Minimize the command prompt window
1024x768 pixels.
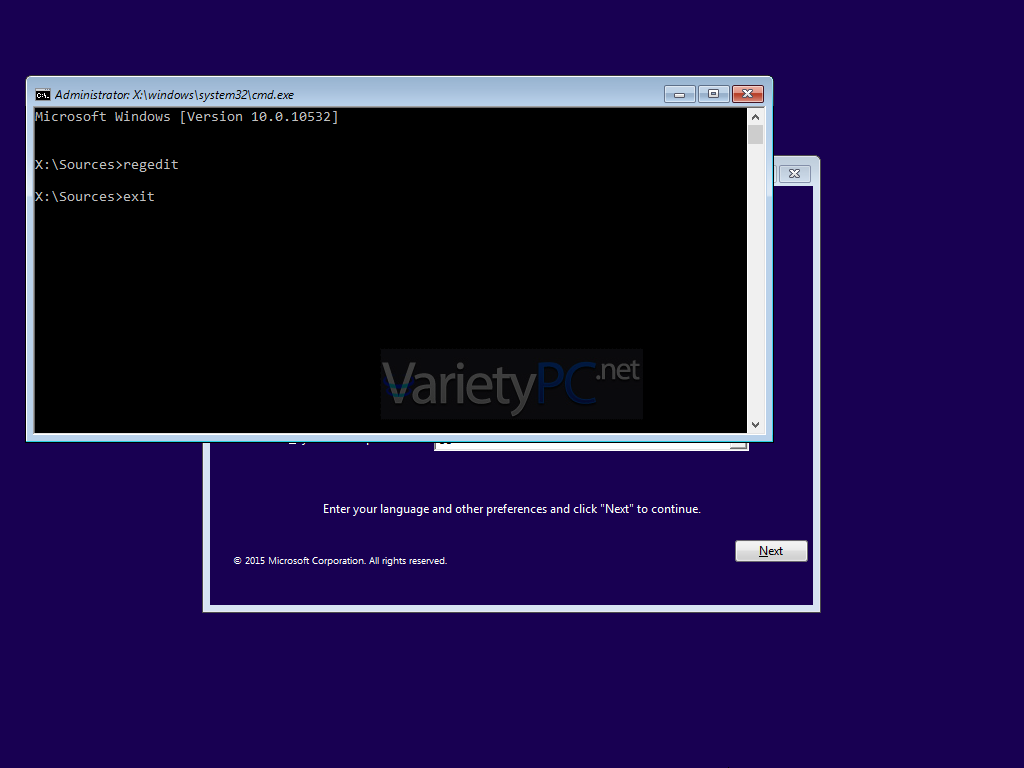click(680, 95)
